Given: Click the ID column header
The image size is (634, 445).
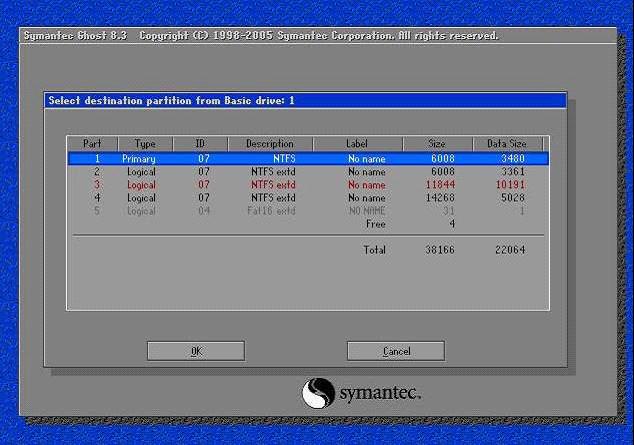Looking at the screenshot, I should [x=201, y=144].
